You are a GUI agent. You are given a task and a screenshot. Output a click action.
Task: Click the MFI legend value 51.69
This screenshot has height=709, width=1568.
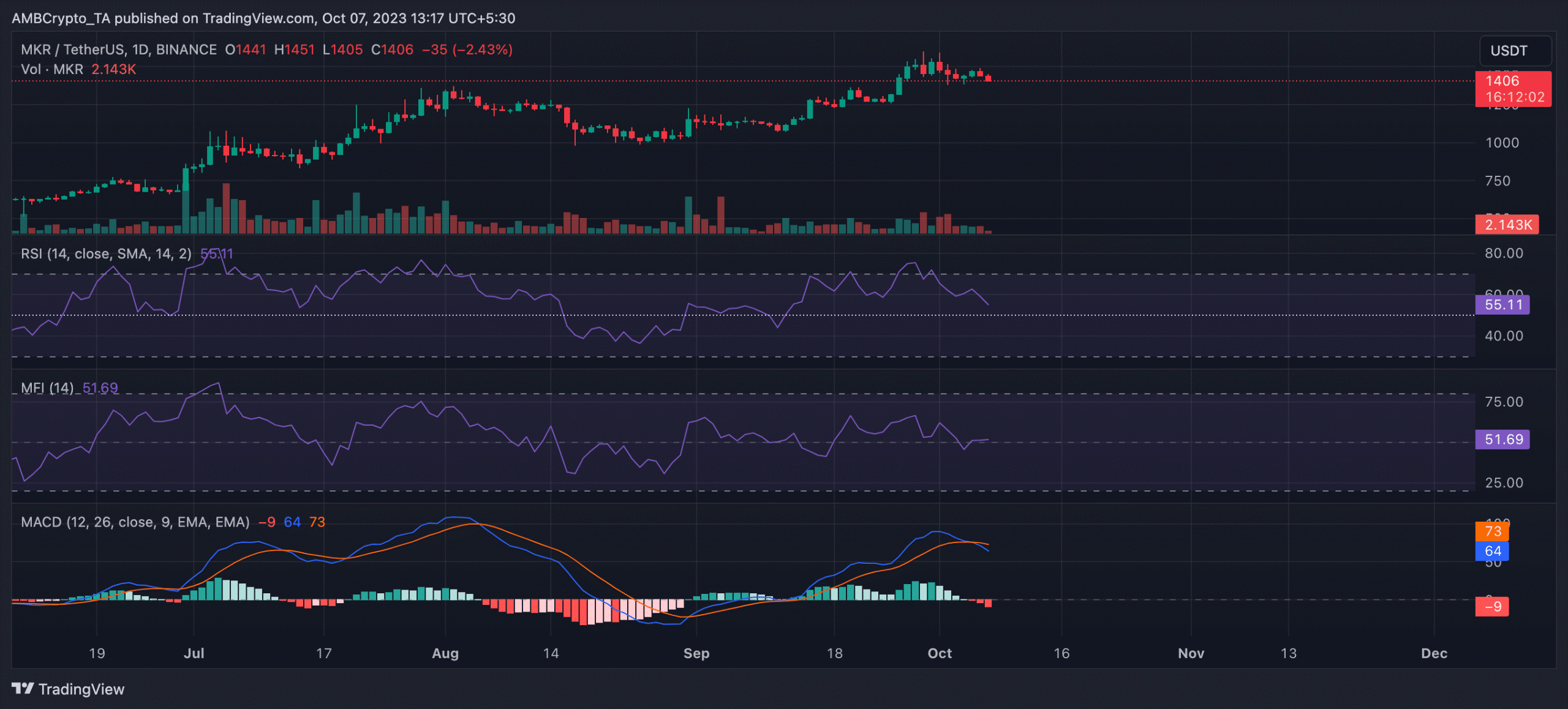(x=100, y=388)
